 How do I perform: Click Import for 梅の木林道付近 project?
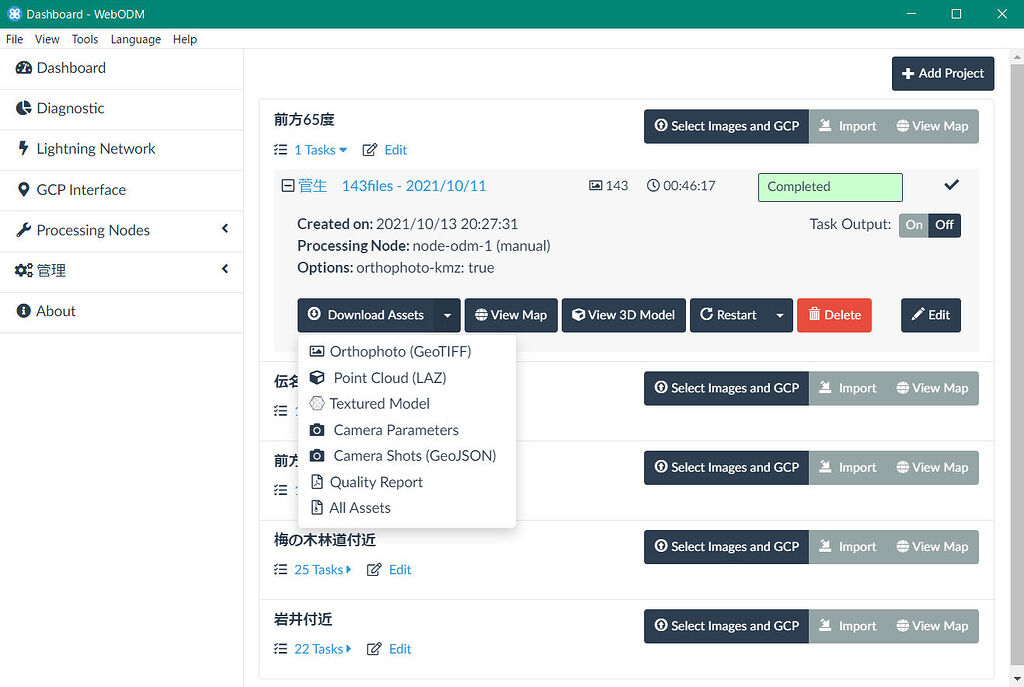(x=848, y=547)
